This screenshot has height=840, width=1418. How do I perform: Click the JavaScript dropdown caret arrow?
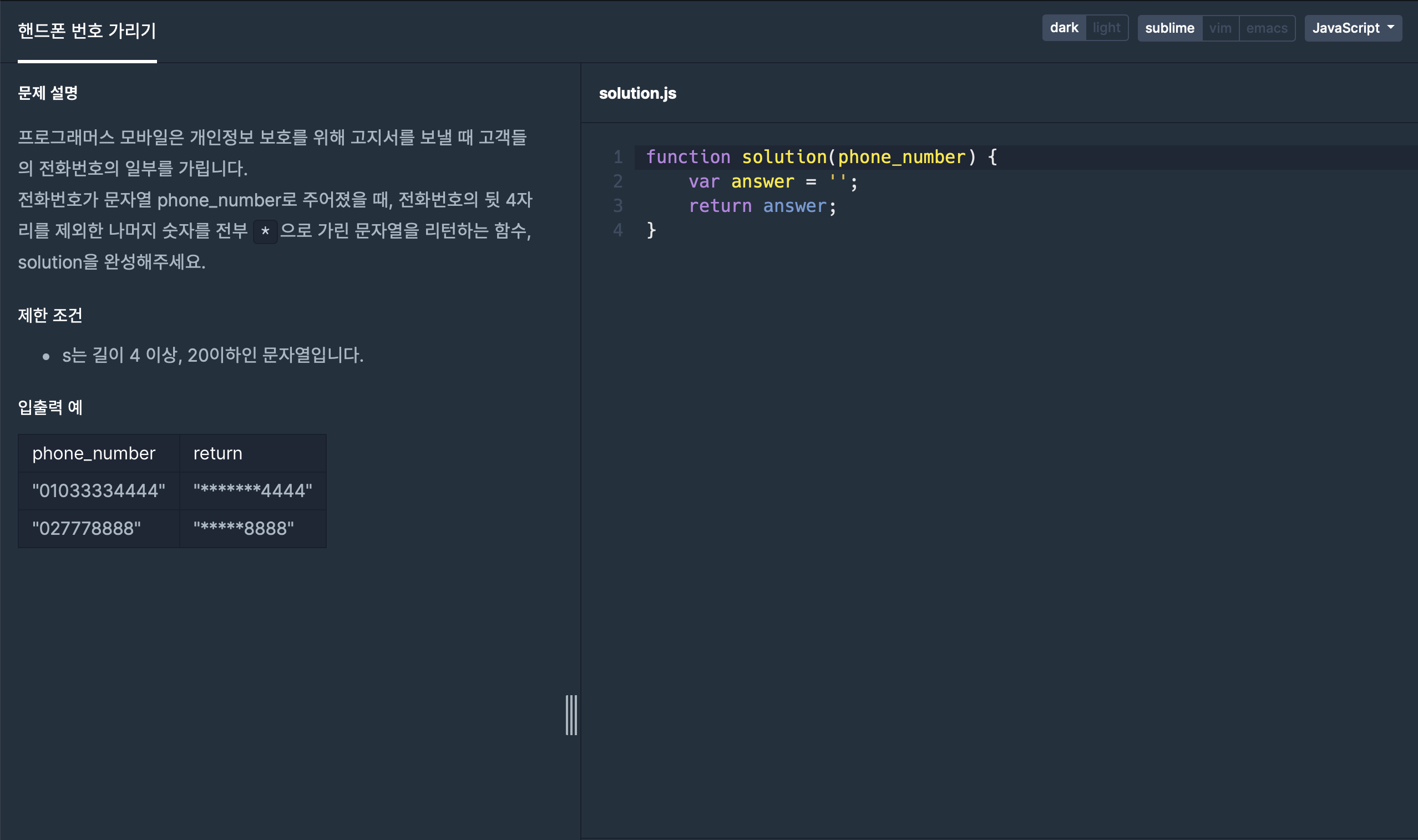point(1391,27)
